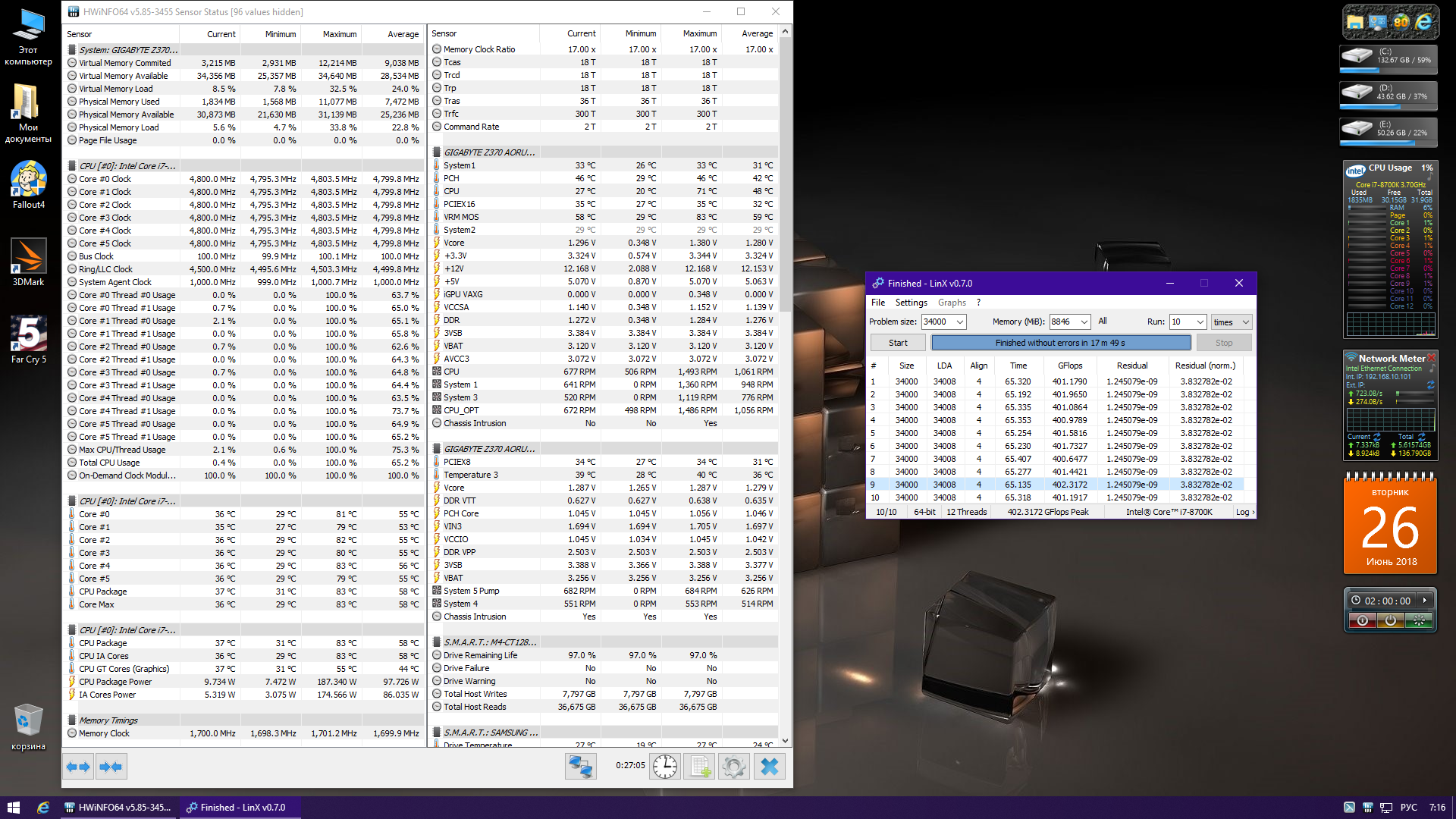Open the times unit dropdown in LinX
Image resolution: width=1456 pixels, height=819 pixels.
[1245, 322]
